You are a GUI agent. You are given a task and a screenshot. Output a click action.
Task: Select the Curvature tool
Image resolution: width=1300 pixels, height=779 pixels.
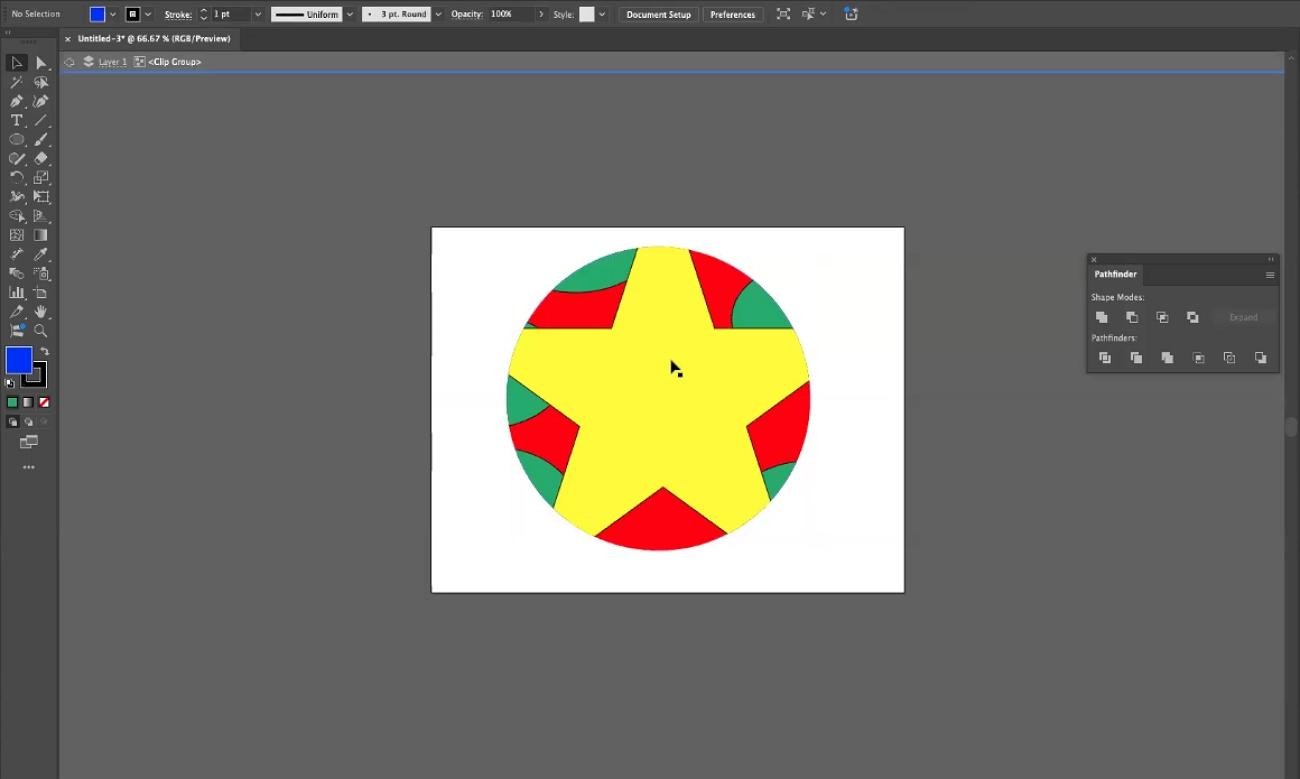[41, 101]
